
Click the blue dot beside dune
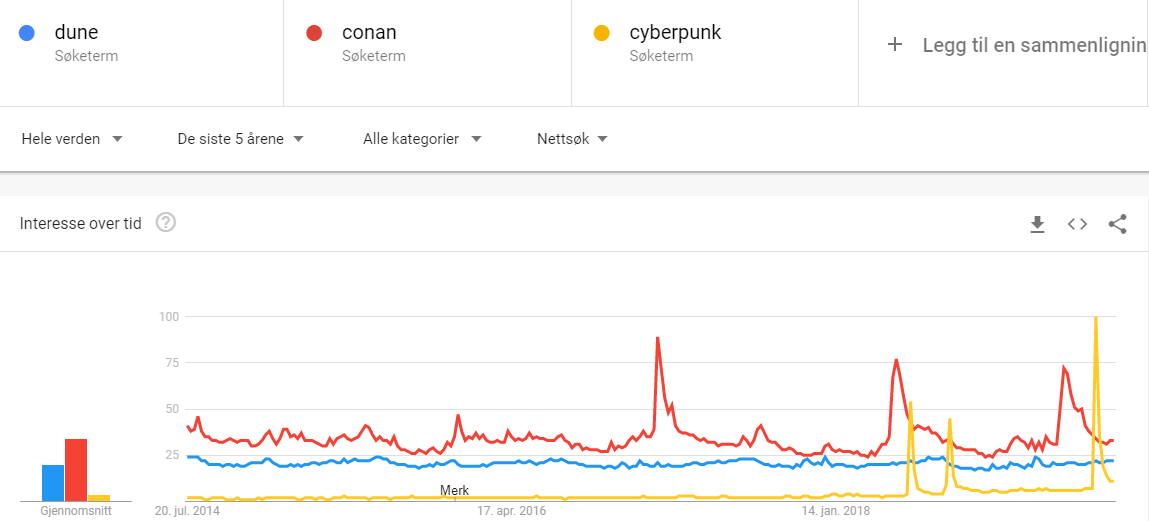(x=26, y=33)
